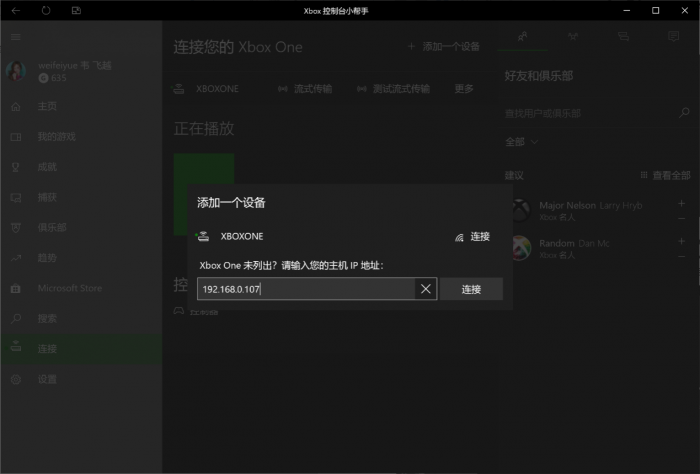This screenshot has height=474, width=700.
Task: Open Microsoft Store in the sidebar
Action: (81, 288)
